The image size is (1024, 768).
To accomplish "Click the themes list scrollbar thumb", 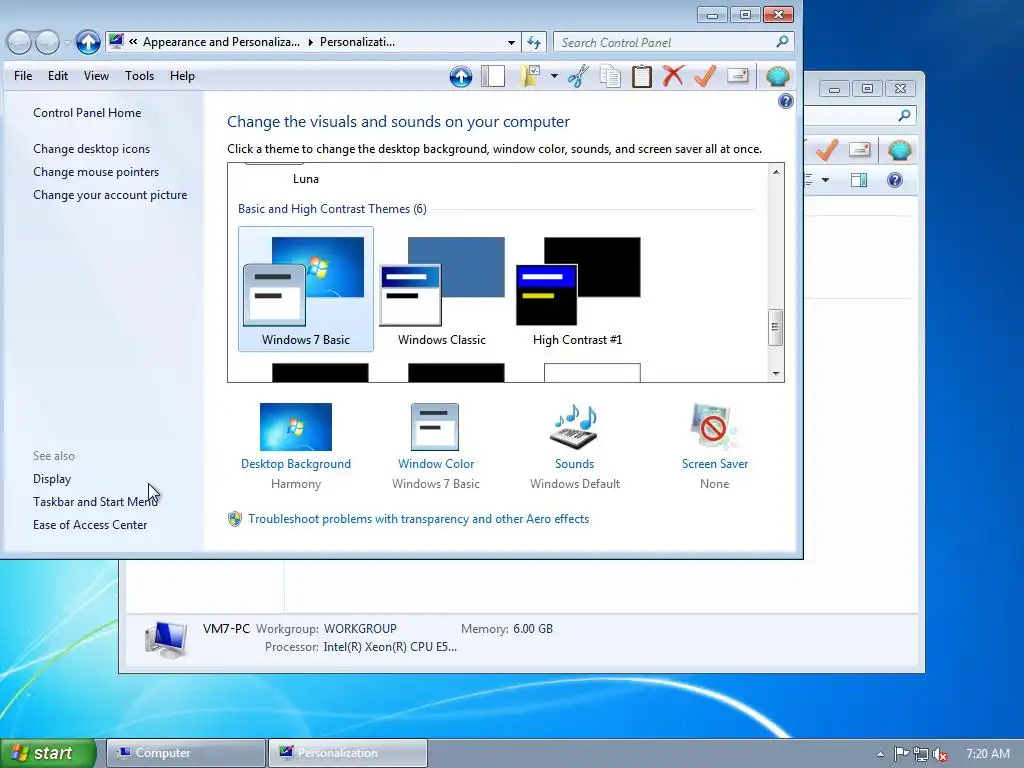I will (x=776, y=327).
